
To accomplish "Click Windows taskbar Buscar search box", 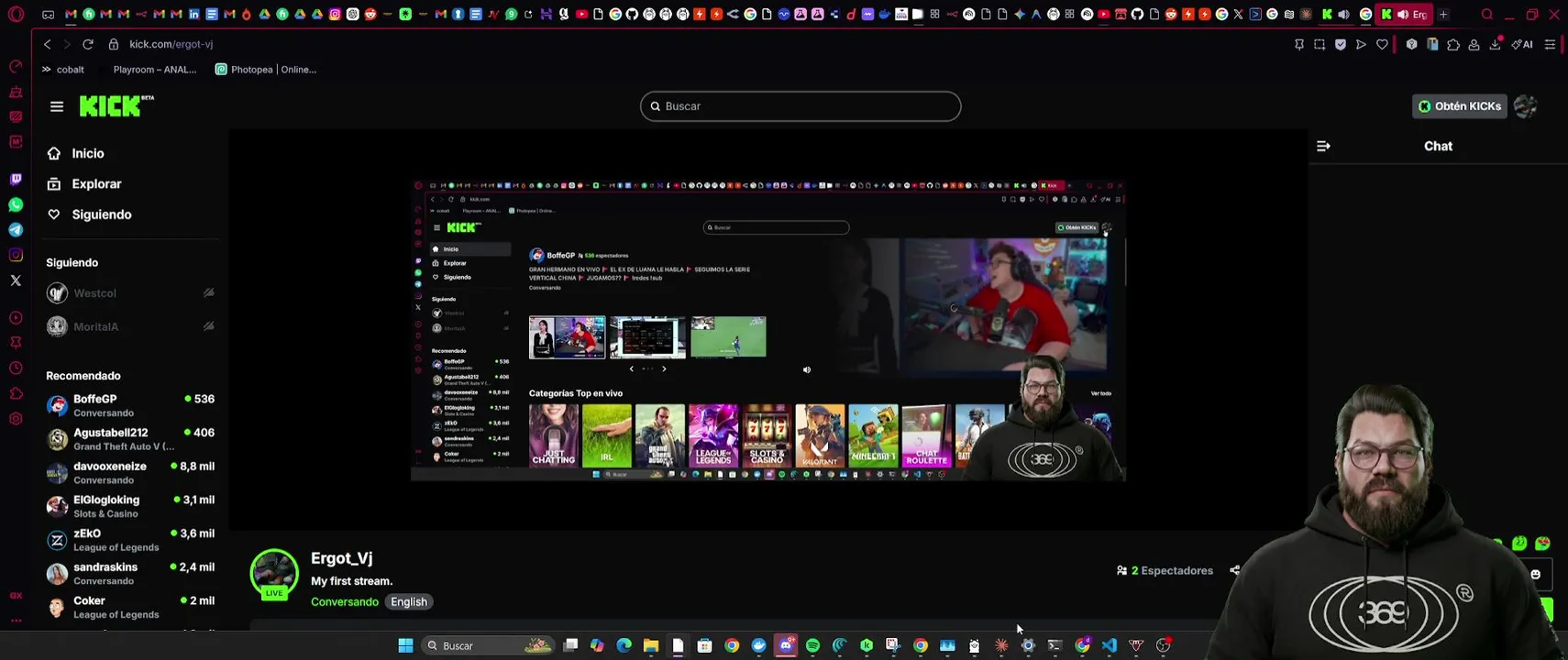I will point(488,645).
